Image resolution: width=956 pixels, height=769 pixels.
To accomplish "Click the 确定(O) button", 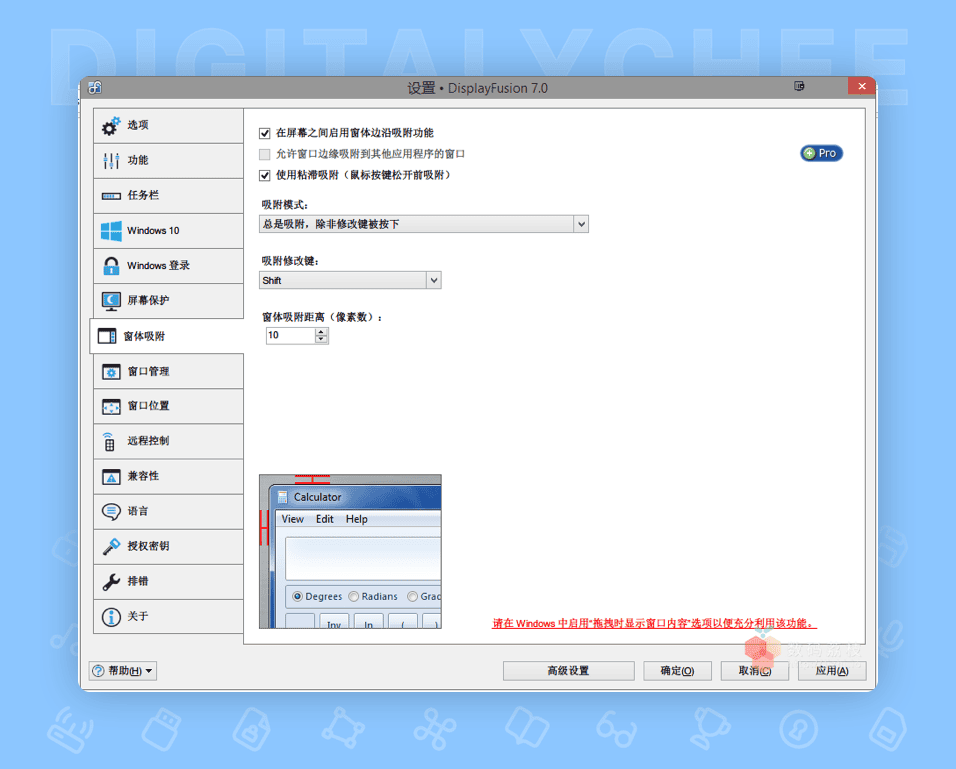I will (677, 671).
